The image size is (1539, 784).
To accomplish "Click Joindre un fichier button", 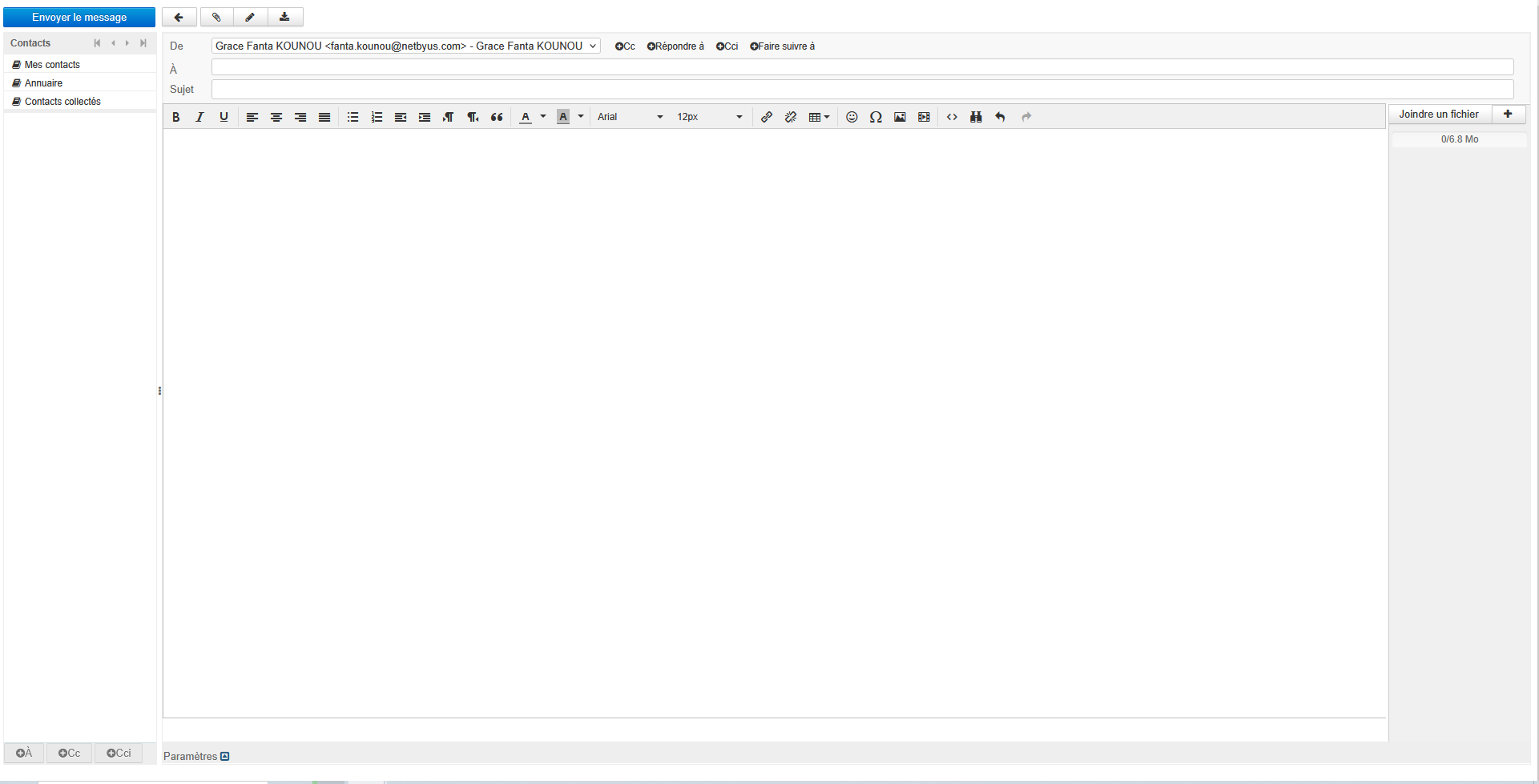I will point(1439,115).
